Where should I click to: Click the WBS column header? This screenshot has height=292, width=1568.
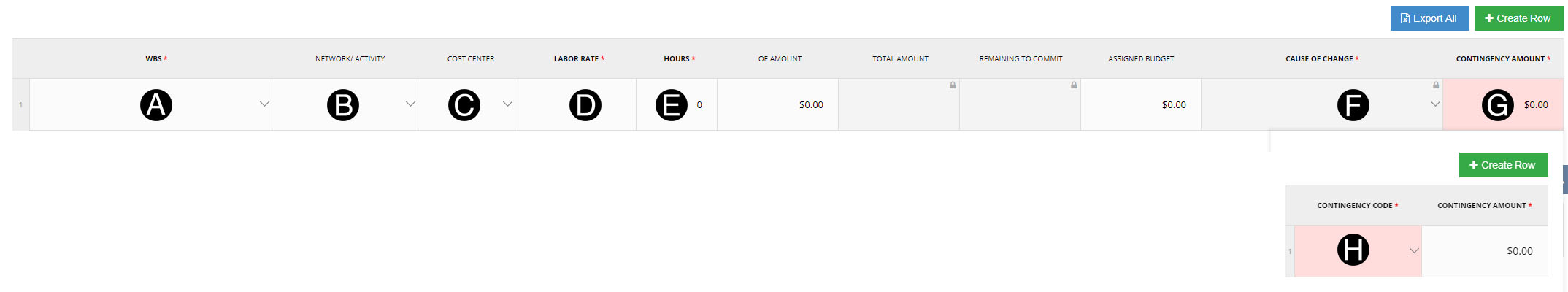[x=156, y=59]
